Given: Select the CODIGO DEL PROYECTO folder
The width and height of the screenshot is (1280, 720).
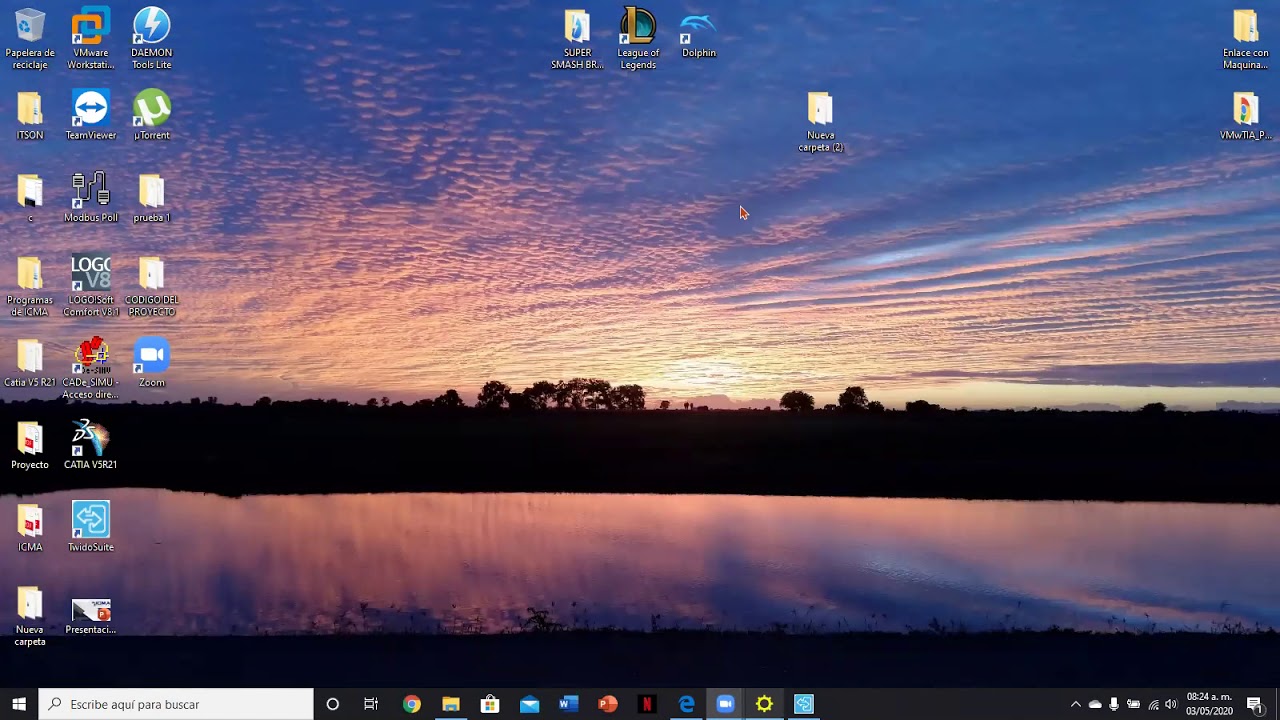Looking at the screenshot, I should 152,287.
